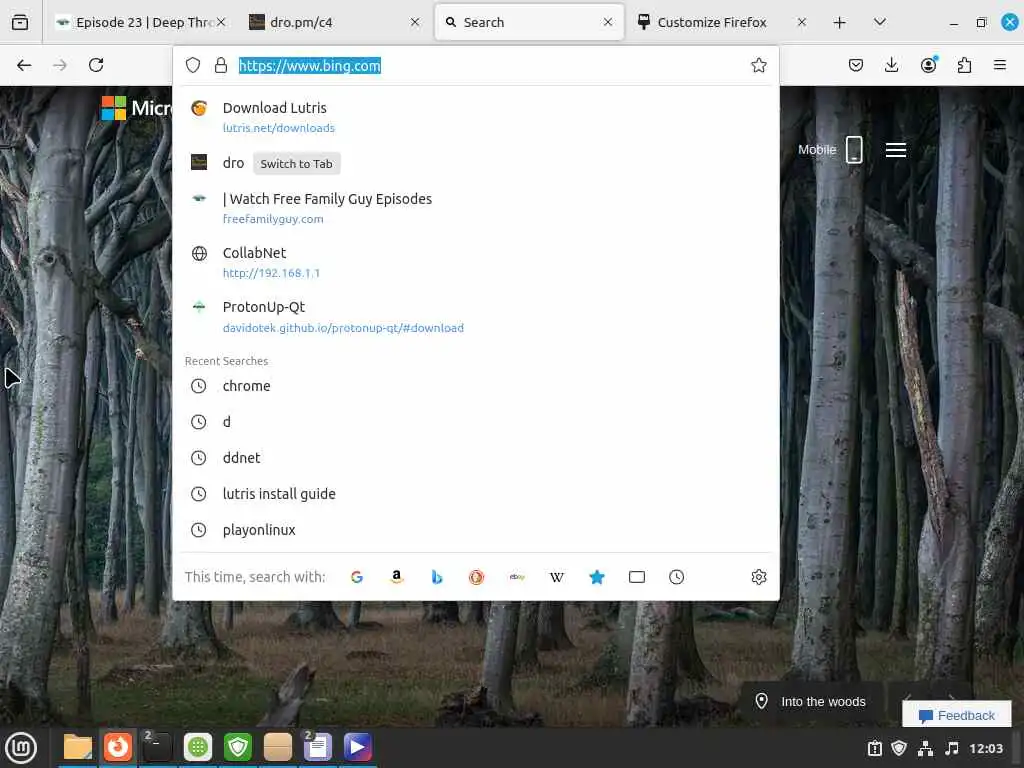Select recent search 'ddnet'
1024x768 pixels.
[475, 458]
